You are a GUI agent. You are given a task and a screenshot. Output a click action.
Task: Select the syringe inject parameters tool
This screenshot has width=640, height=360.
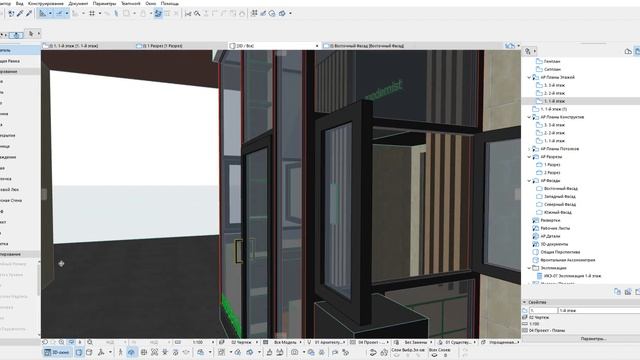coord(29,13)
